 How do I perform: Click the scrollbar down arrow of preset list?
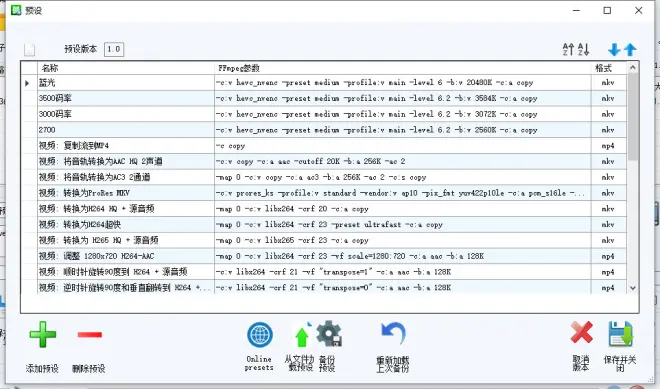pos(633,288)
